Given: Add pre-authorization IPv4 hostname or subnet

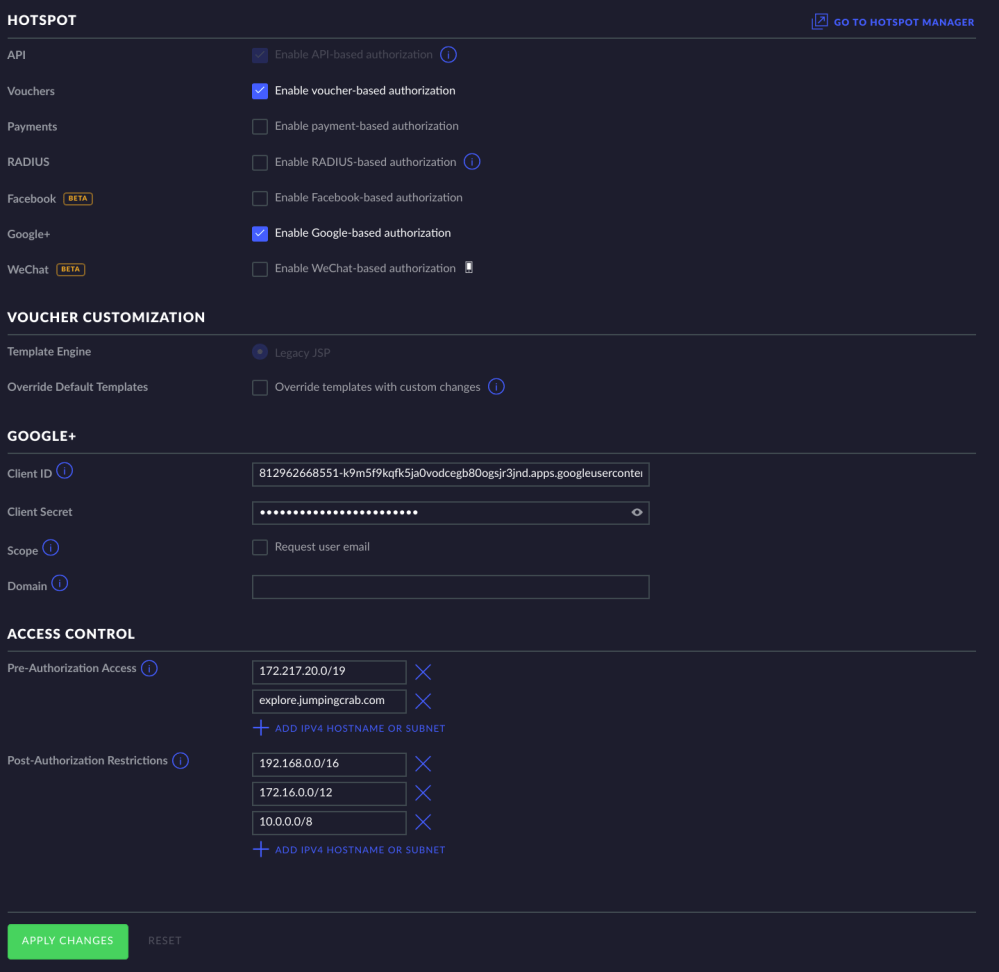Looking at the screenshot, I should 350,729.
